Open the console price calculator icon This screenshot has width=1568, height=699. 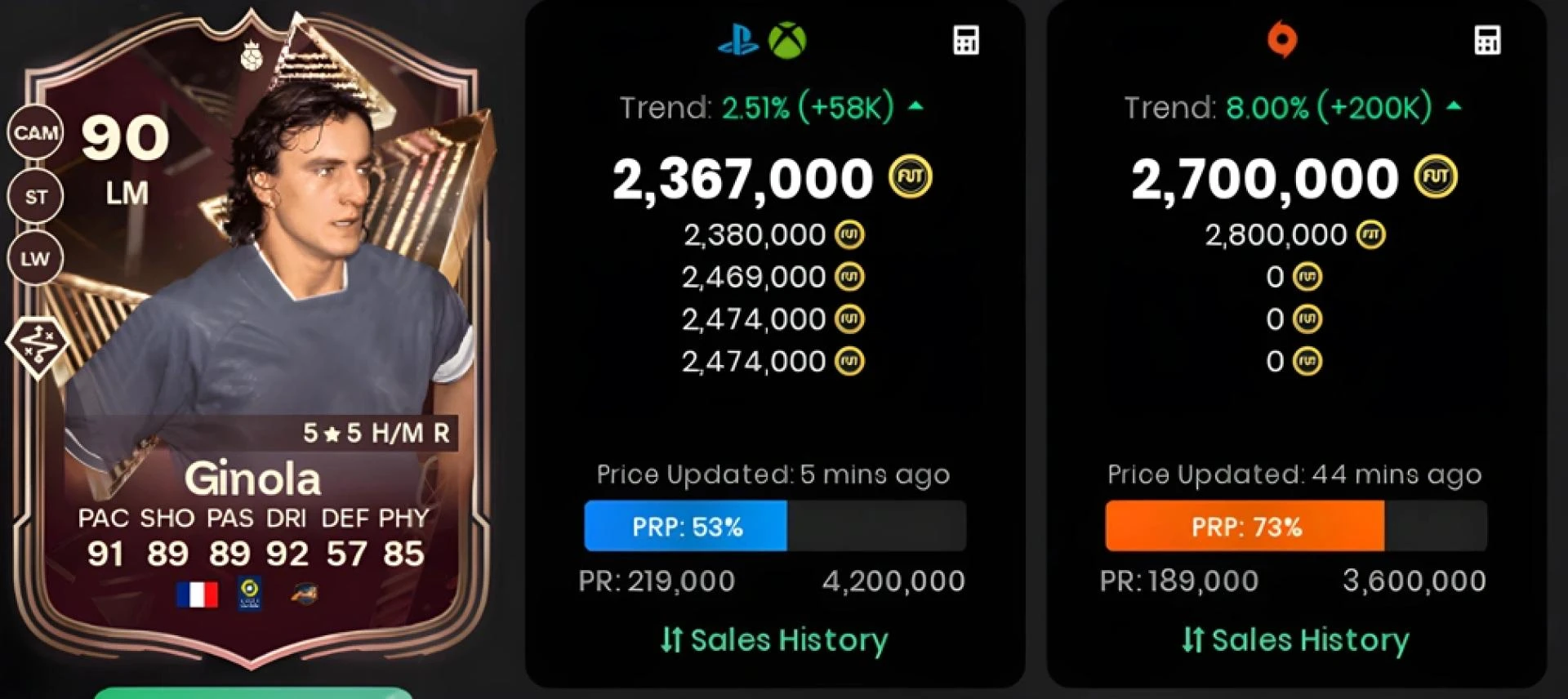(x=966, y=40)
